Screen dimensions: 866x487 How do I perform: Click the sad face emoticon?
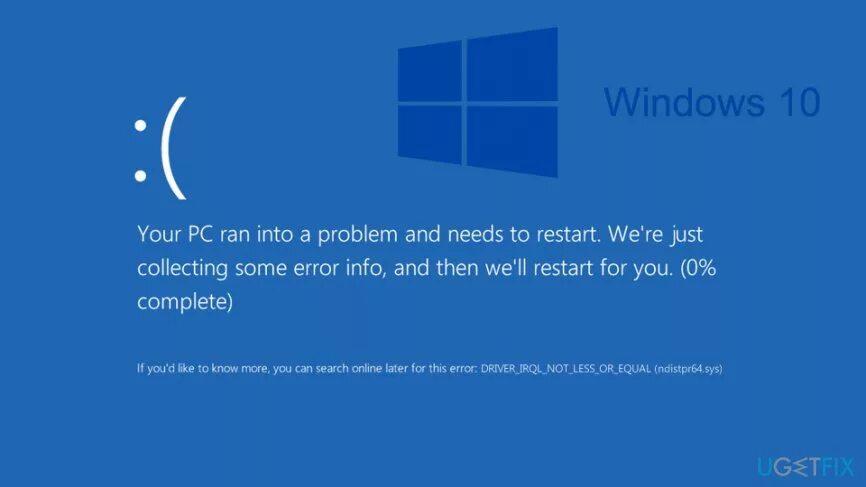pos(160,148)
